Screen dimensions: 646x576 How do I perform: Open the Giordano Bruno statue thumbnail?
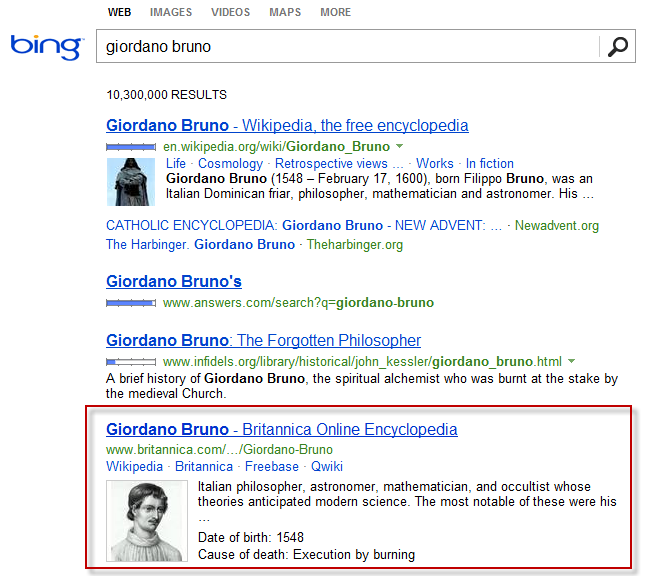(131, 182)
